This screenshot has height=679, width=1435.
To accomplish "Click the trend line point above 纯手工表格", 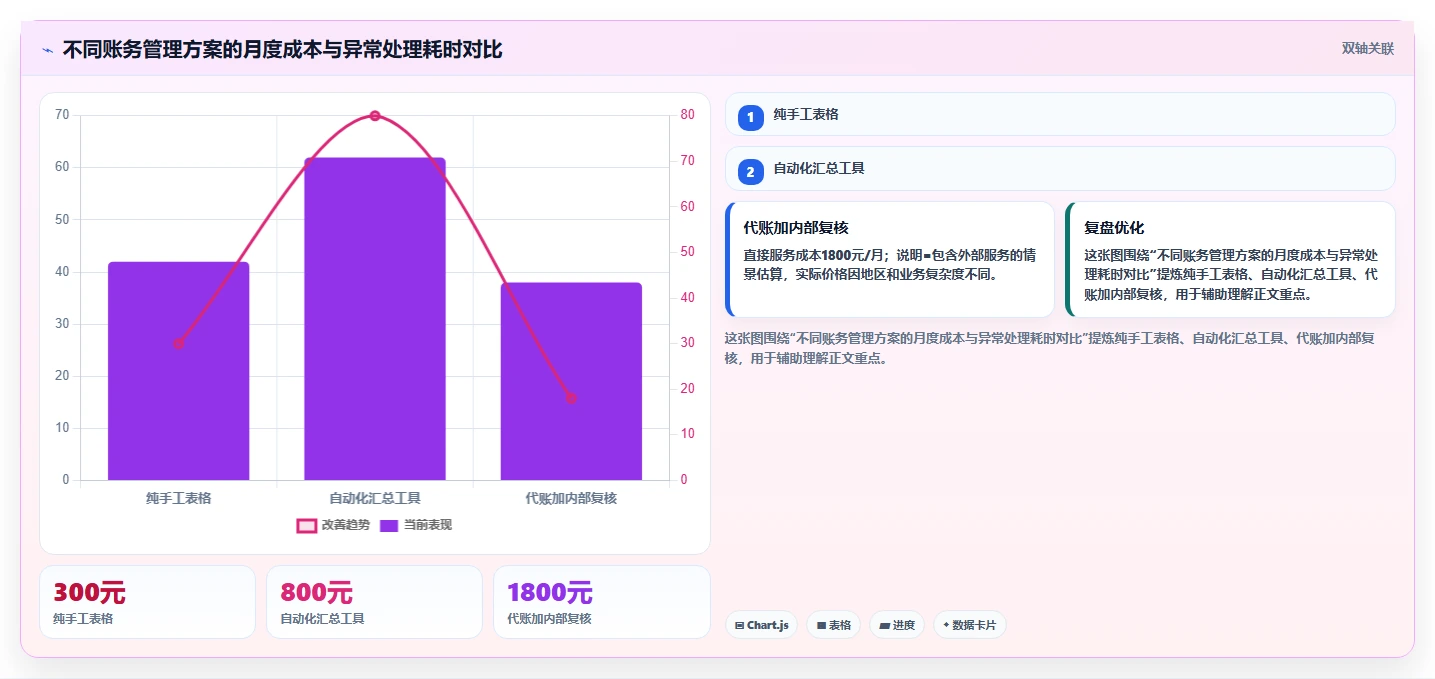I will point(178,344).
